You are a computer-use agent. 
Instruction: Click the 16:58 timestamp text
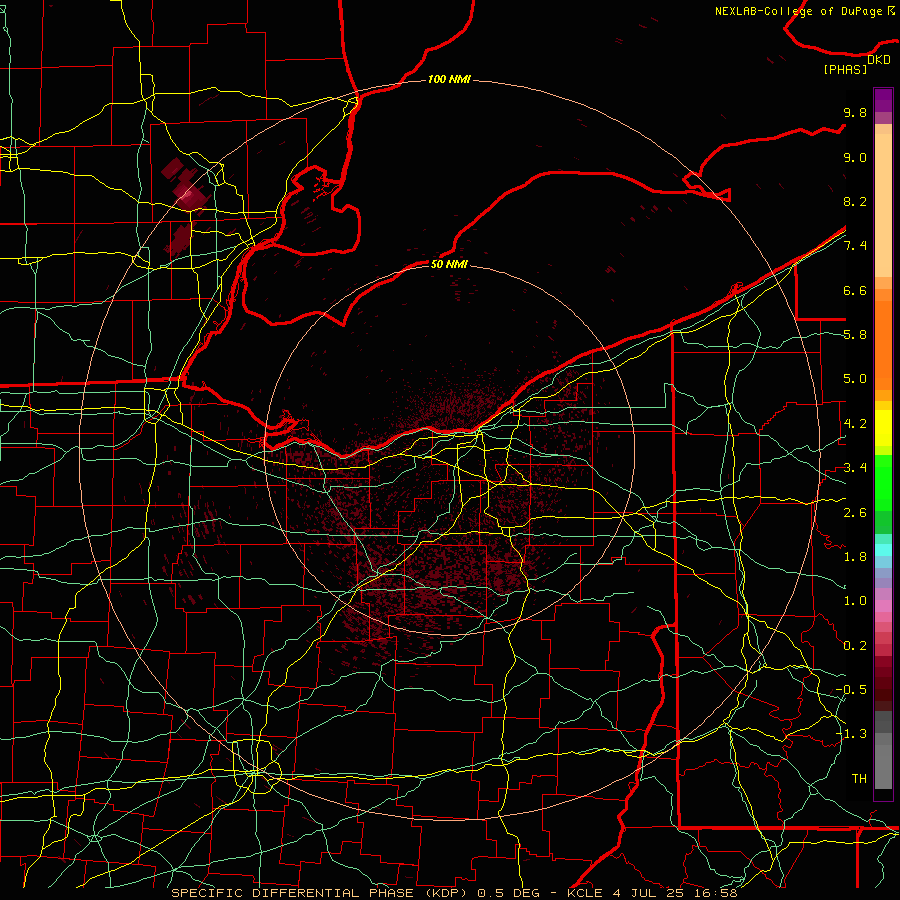click(x=716, y=893)
